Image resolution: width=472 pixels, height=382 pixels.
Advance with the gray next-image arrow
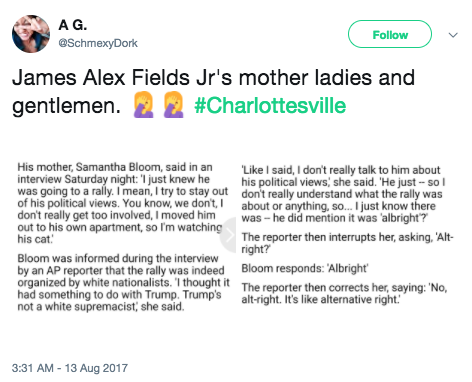(229, 235)
